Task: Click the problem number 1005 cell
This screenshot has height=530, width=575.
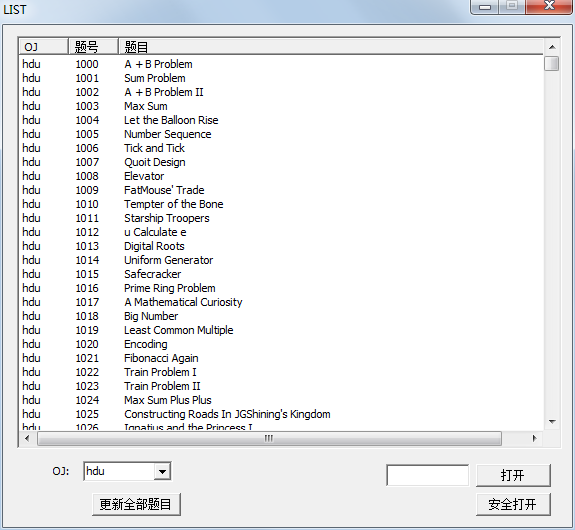Action: 87,134
